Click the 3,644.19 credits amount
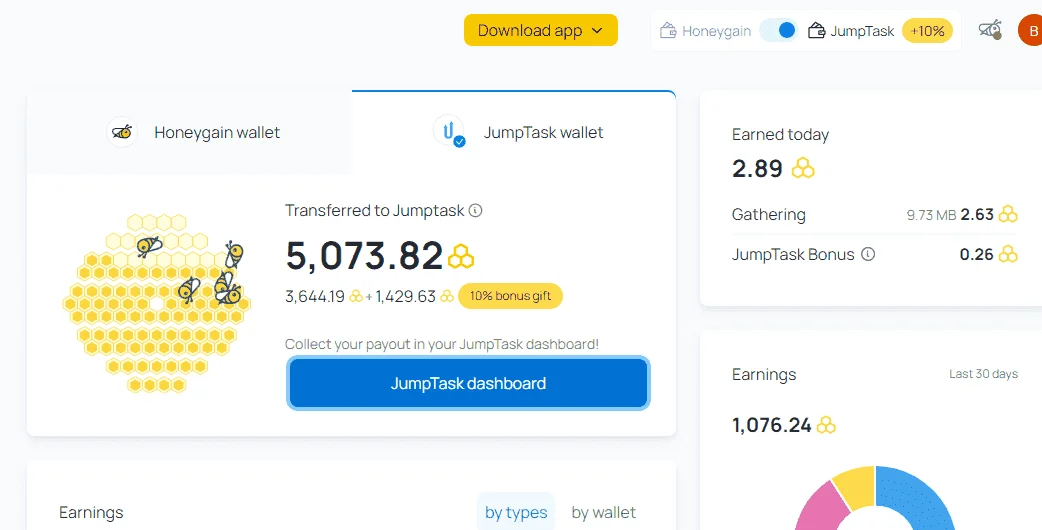1042x530 pixels. click(315, 296)
